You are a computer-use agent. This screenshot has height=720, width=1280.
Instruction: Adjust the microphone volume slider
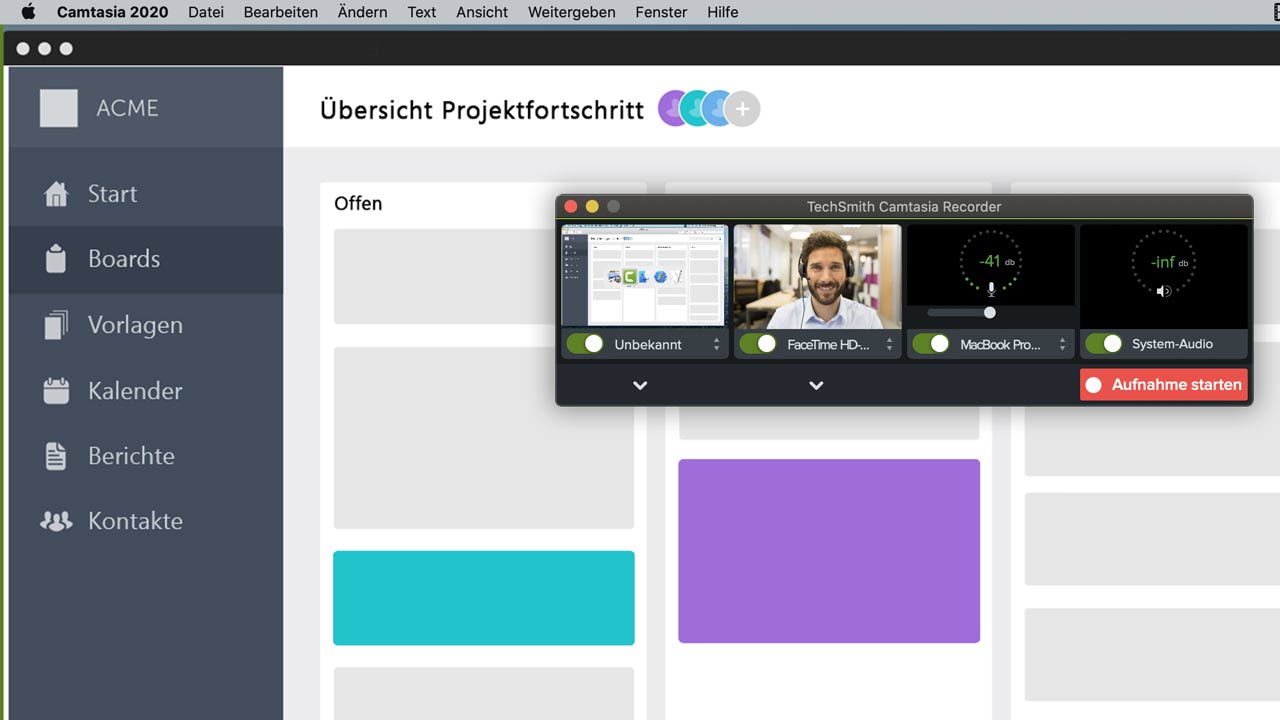tap(989, 313)
